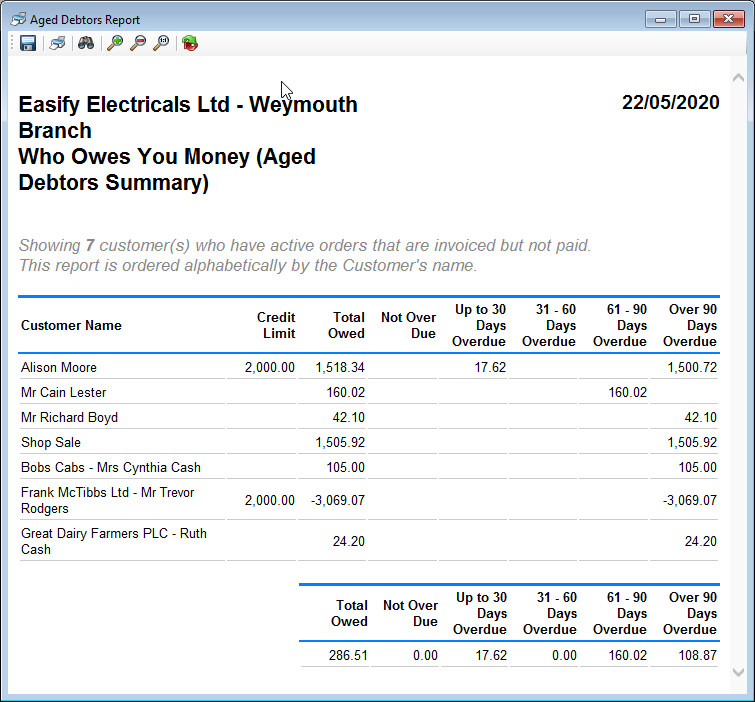
Task: Click the Refresh report icon
Action: [x=190, y=43]
